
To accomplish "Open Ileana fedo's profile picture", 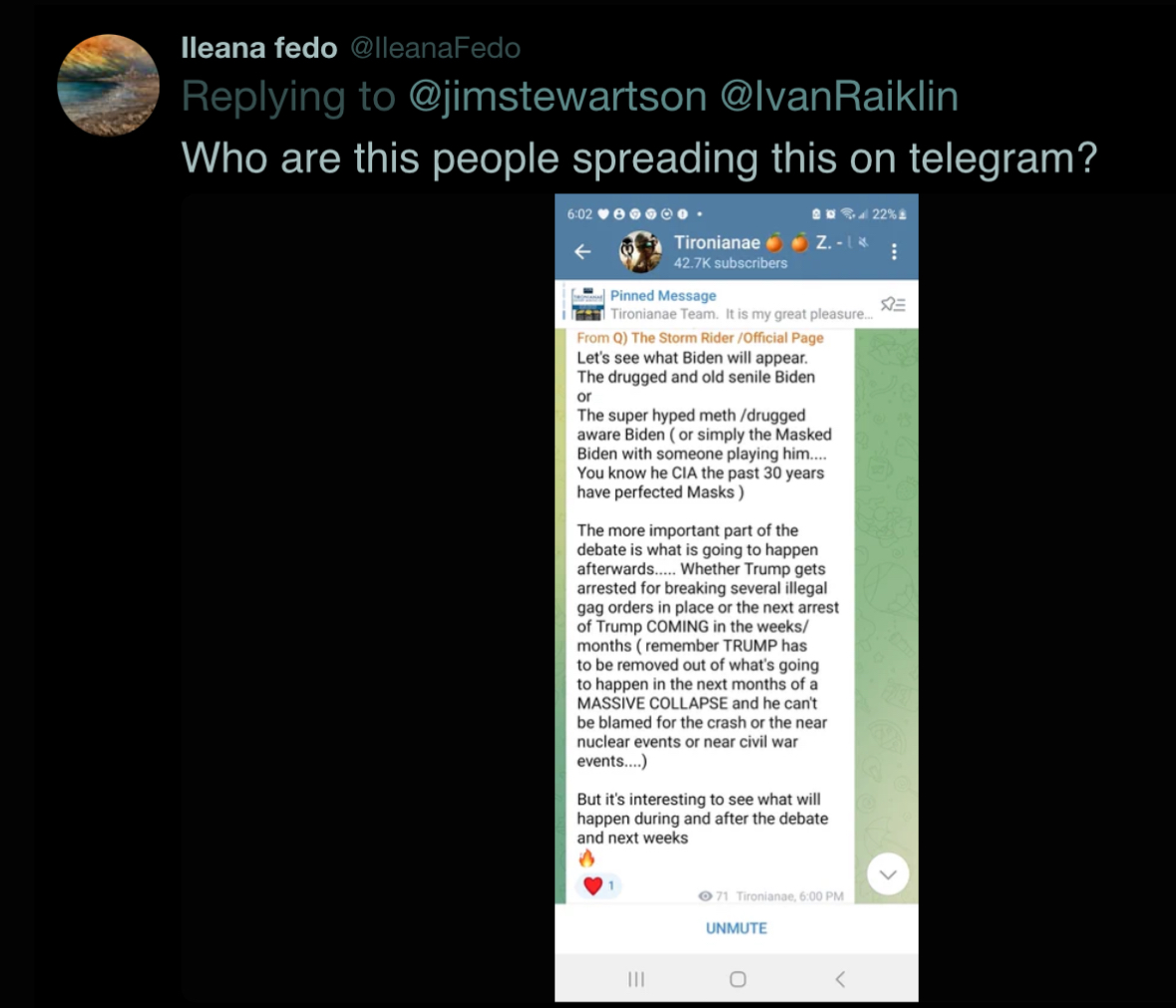I will (108, 85).
